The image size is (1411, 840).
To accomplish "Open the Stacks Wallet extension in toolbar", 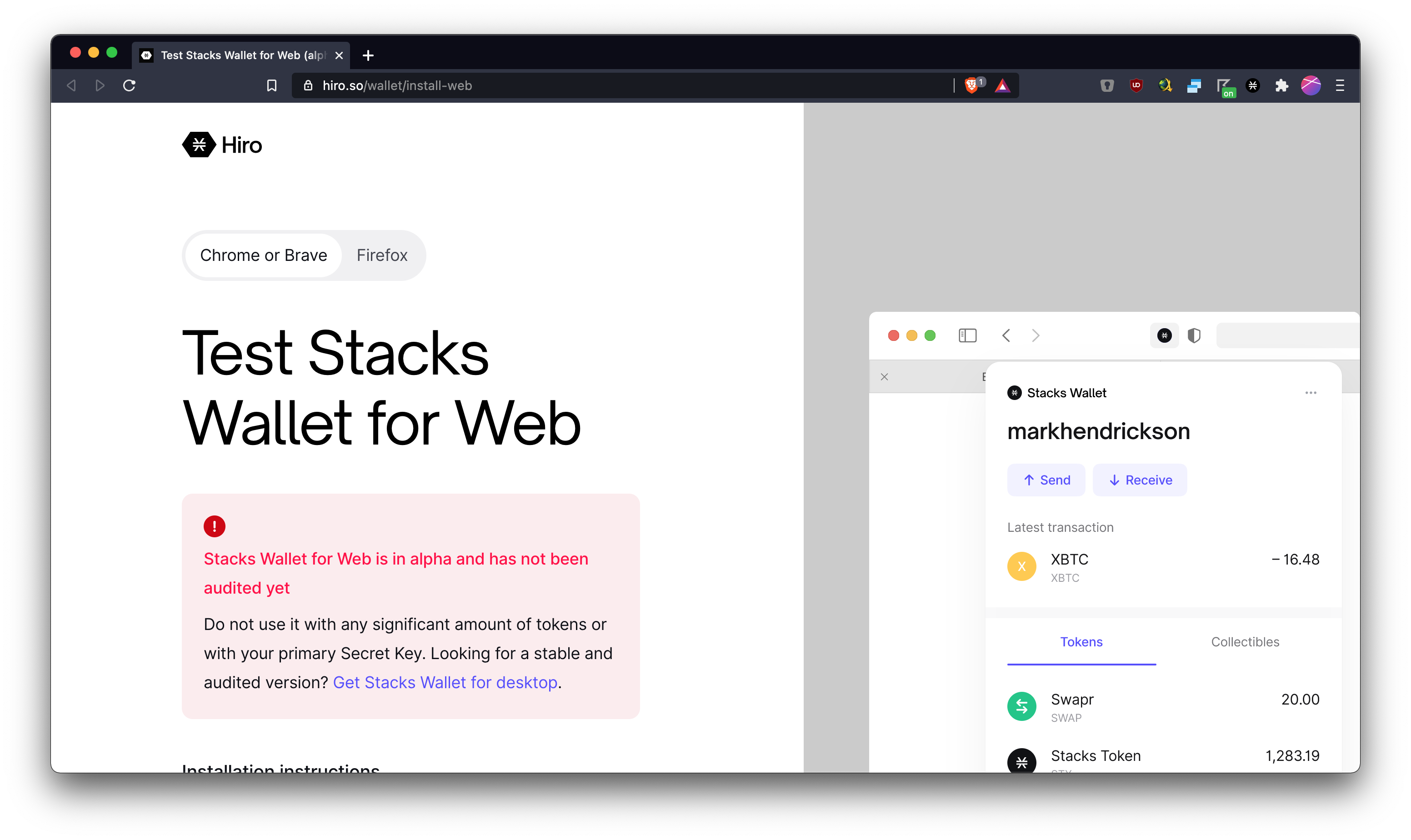I will click(1252, 85).
